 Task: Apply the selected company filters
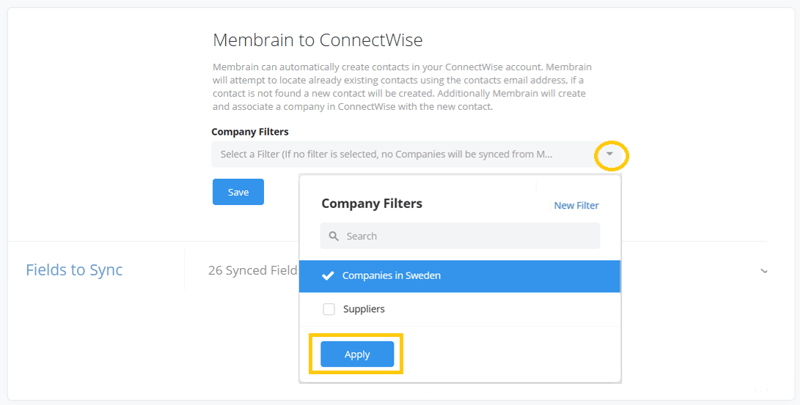tap(357, 354)
